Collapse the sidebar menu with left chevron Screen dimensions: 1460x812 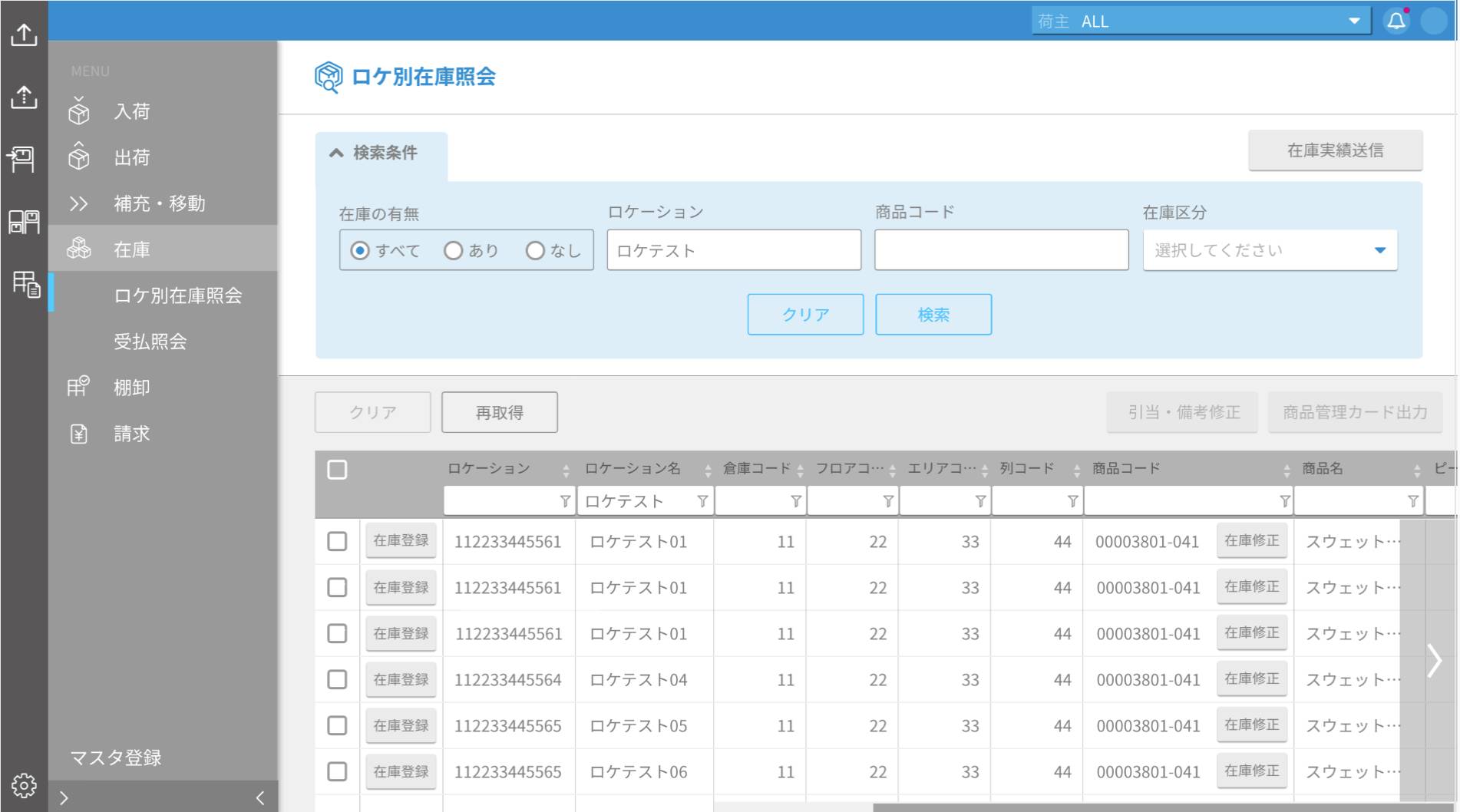point(260,798)
